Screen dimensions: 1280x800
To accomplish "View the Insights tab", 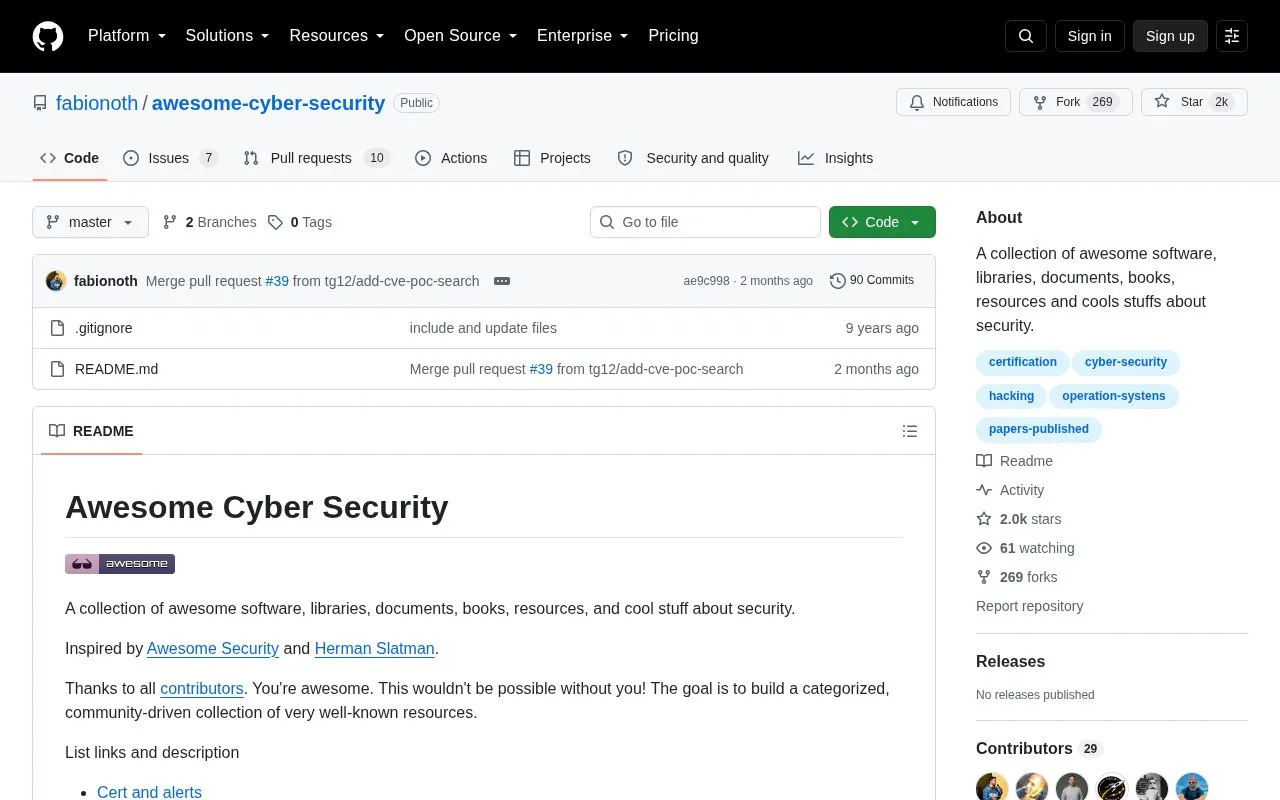I will [x=835, y=158].
